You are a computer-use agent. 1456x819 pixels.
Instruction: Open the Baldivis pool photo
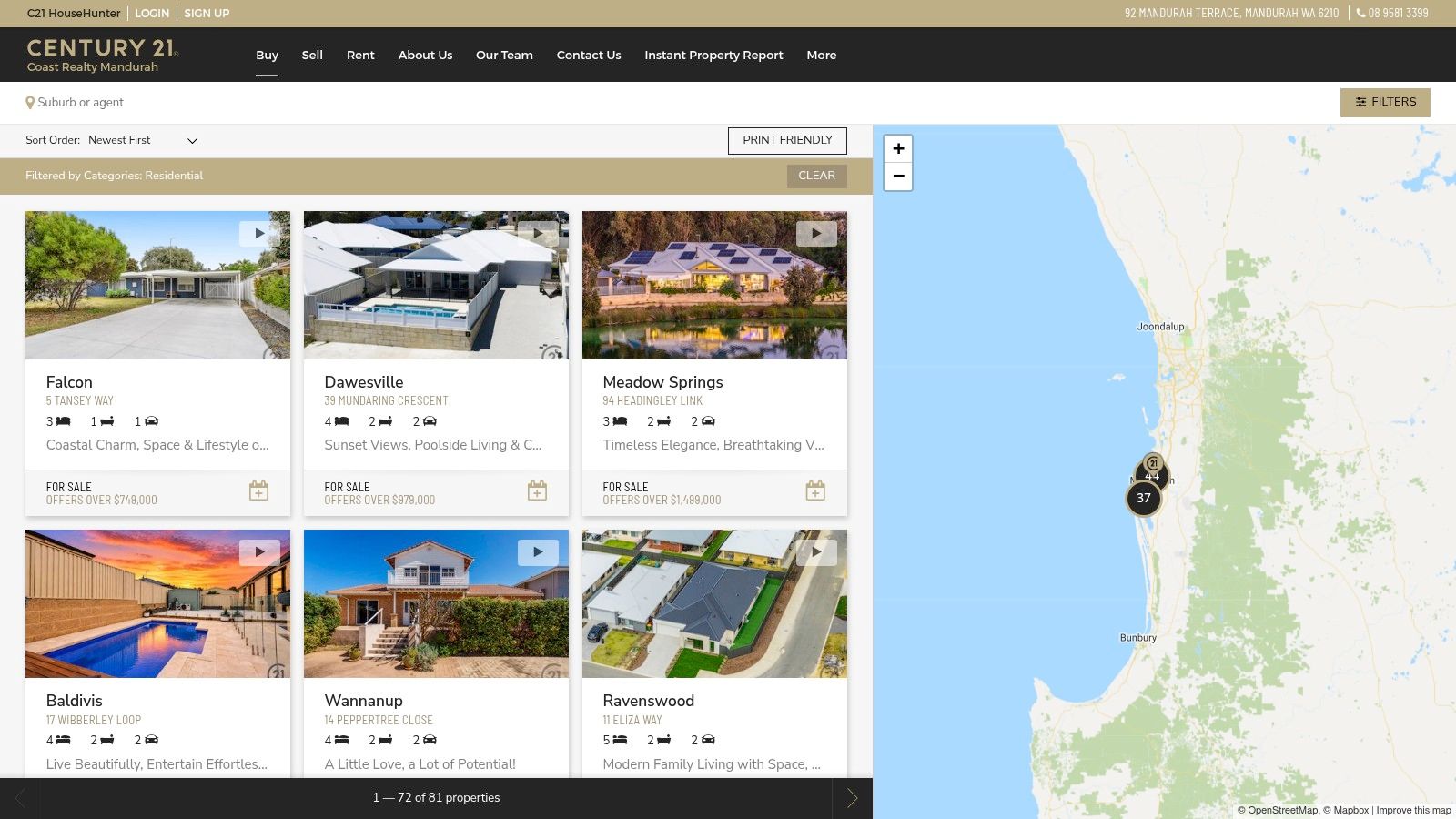[x=157, y=603]
